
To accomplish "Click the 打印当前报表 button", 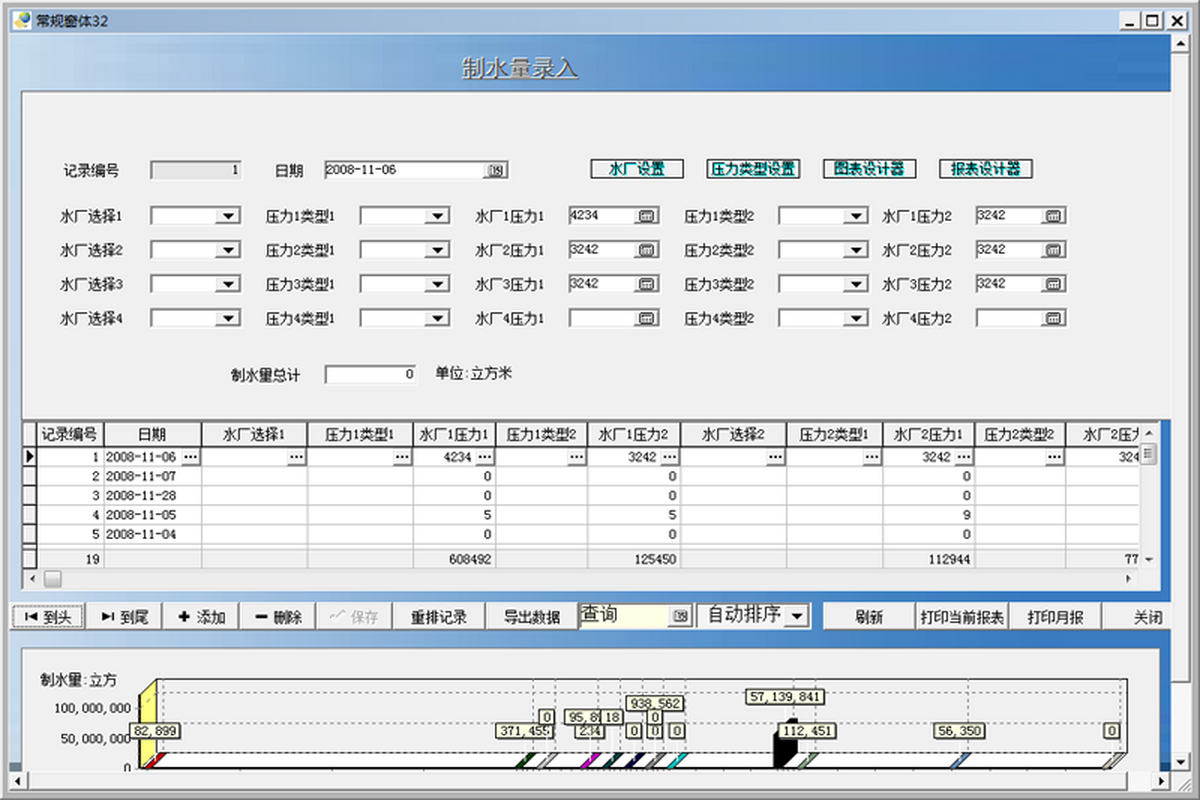I will click(x=962, y=617).
